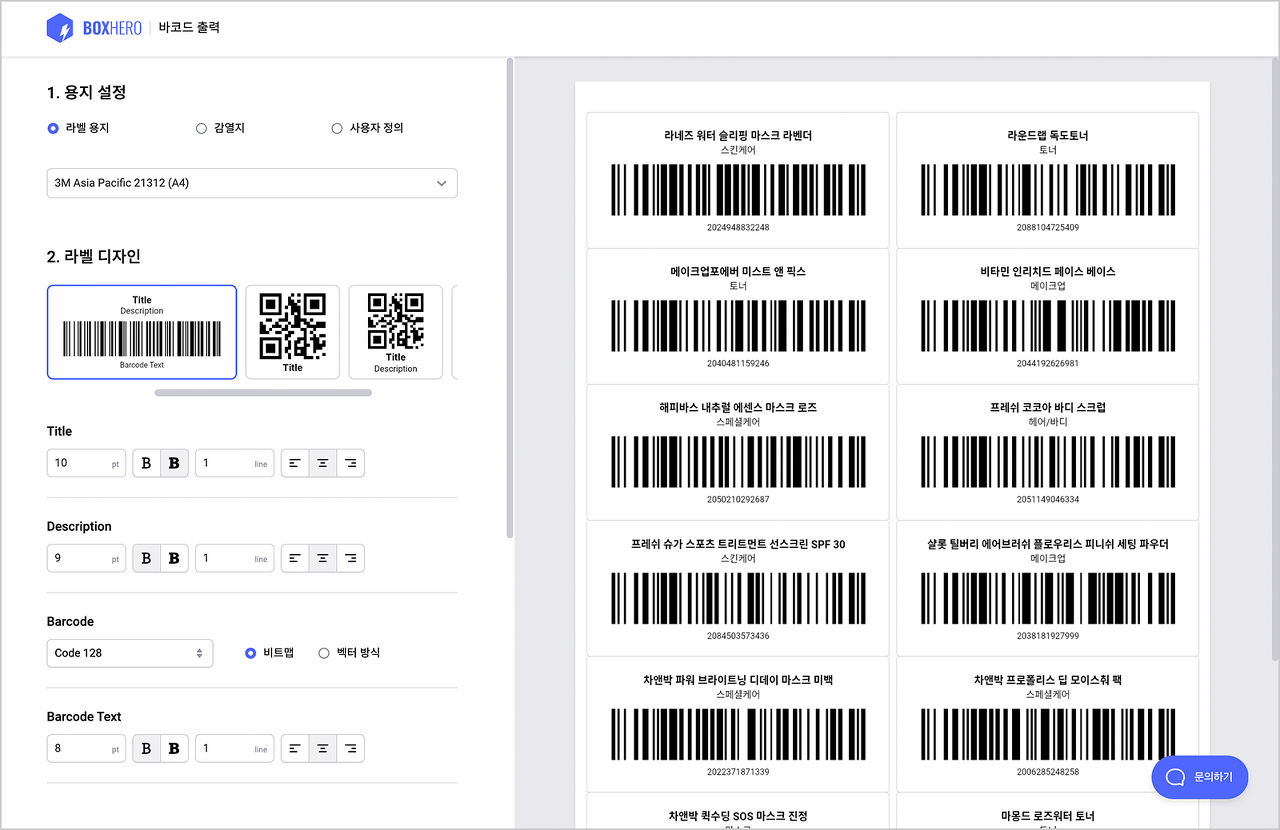Click the Title line count field
Screen dimensions: 1280x830
(x=234, y=463)
